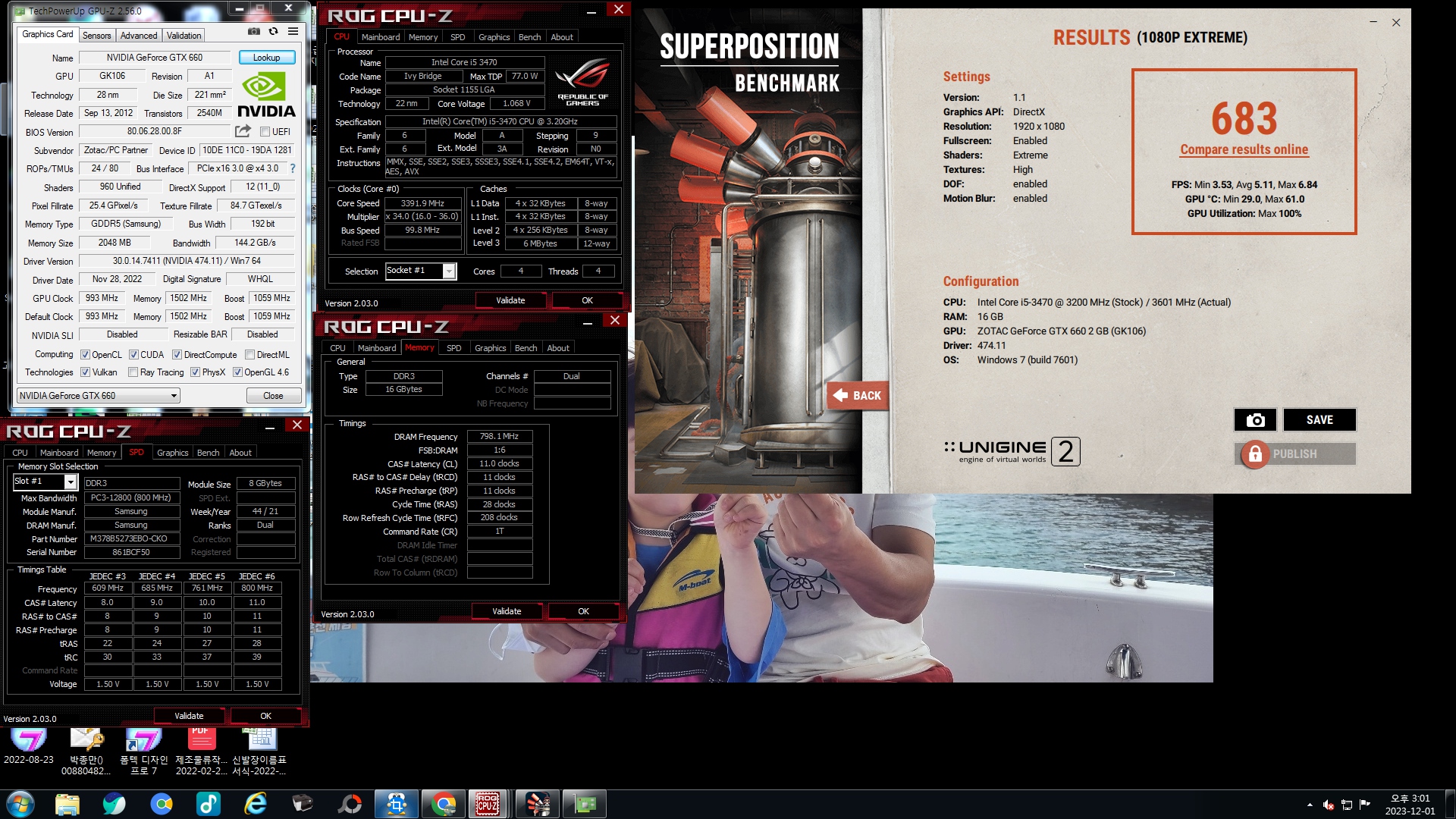Toggle the Vulkan checkbox

point(86,372)
